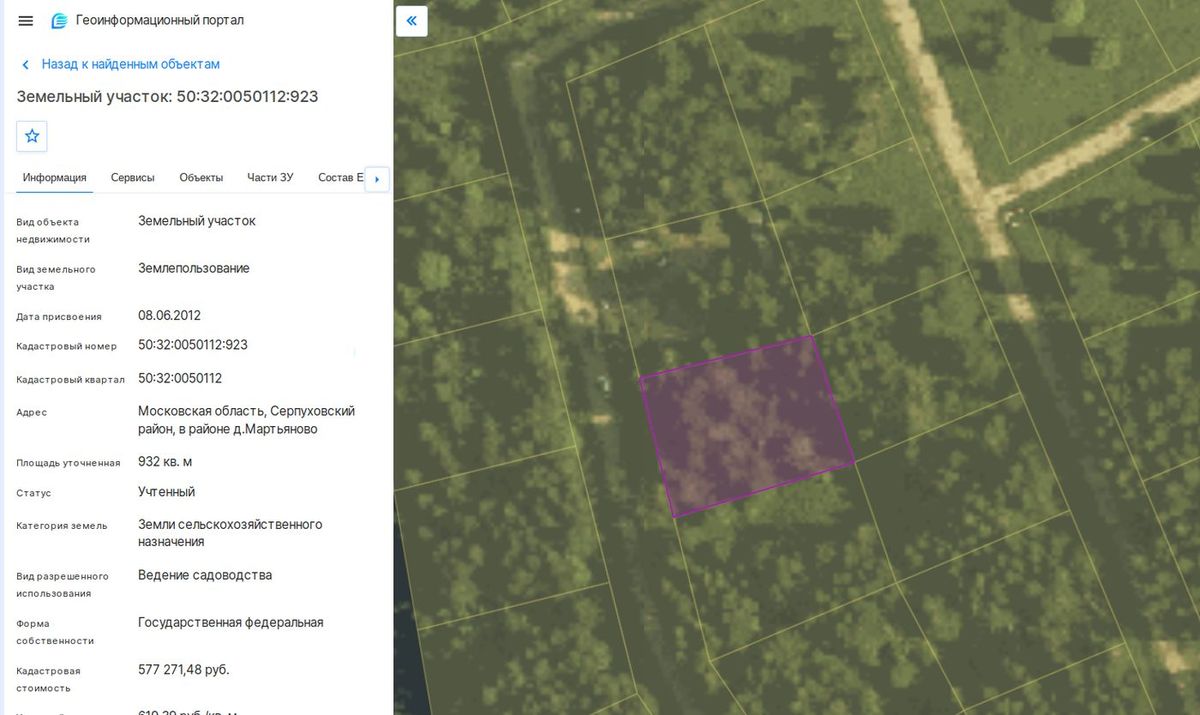Collapse the side panel with double-chevron button

[411, 21]
